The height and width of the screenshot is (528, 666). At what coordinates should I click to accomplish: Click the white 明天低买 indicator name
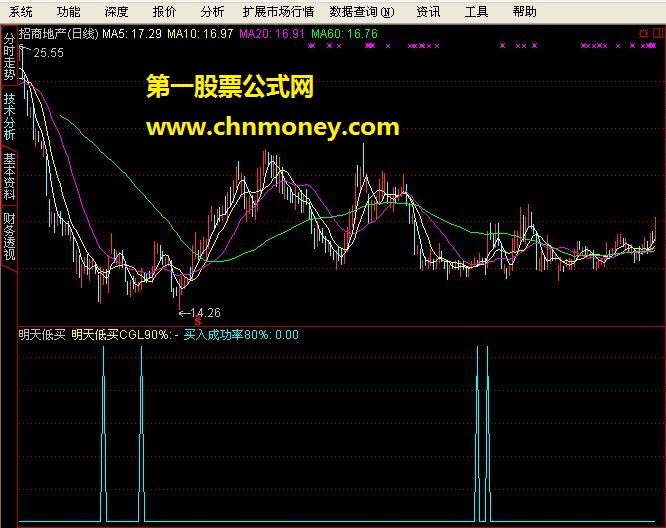point(42,335)
